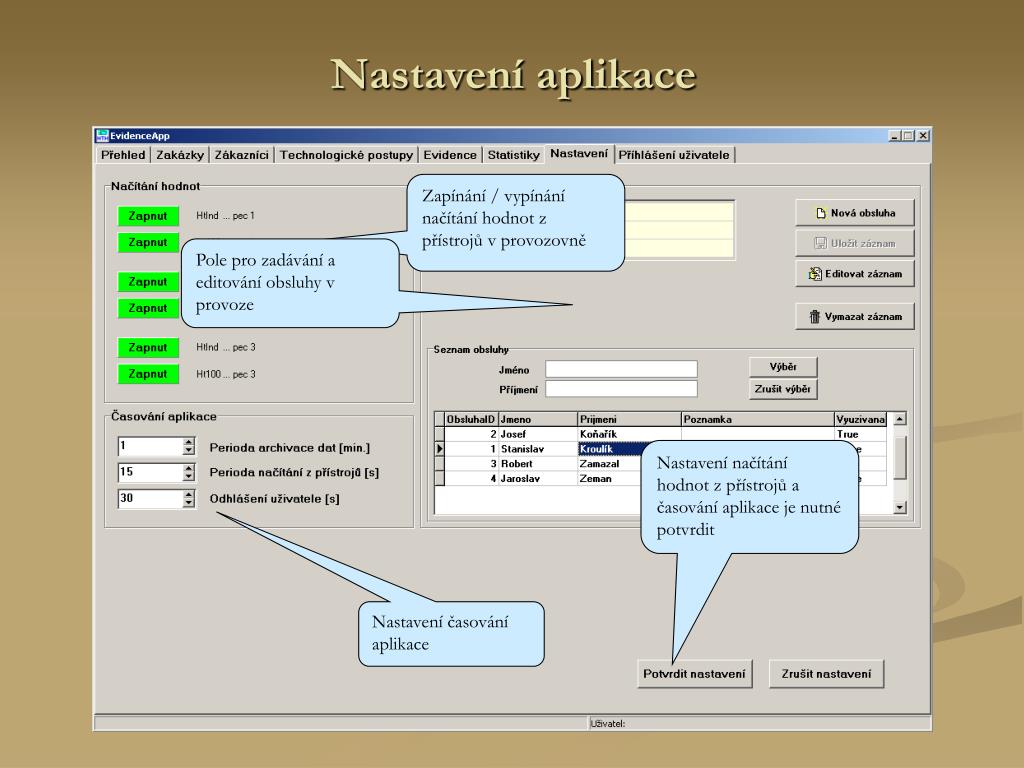Toggle Zapnut button for Ht100 pec 3
The image size is (1024, 768).
coord(148,374)
